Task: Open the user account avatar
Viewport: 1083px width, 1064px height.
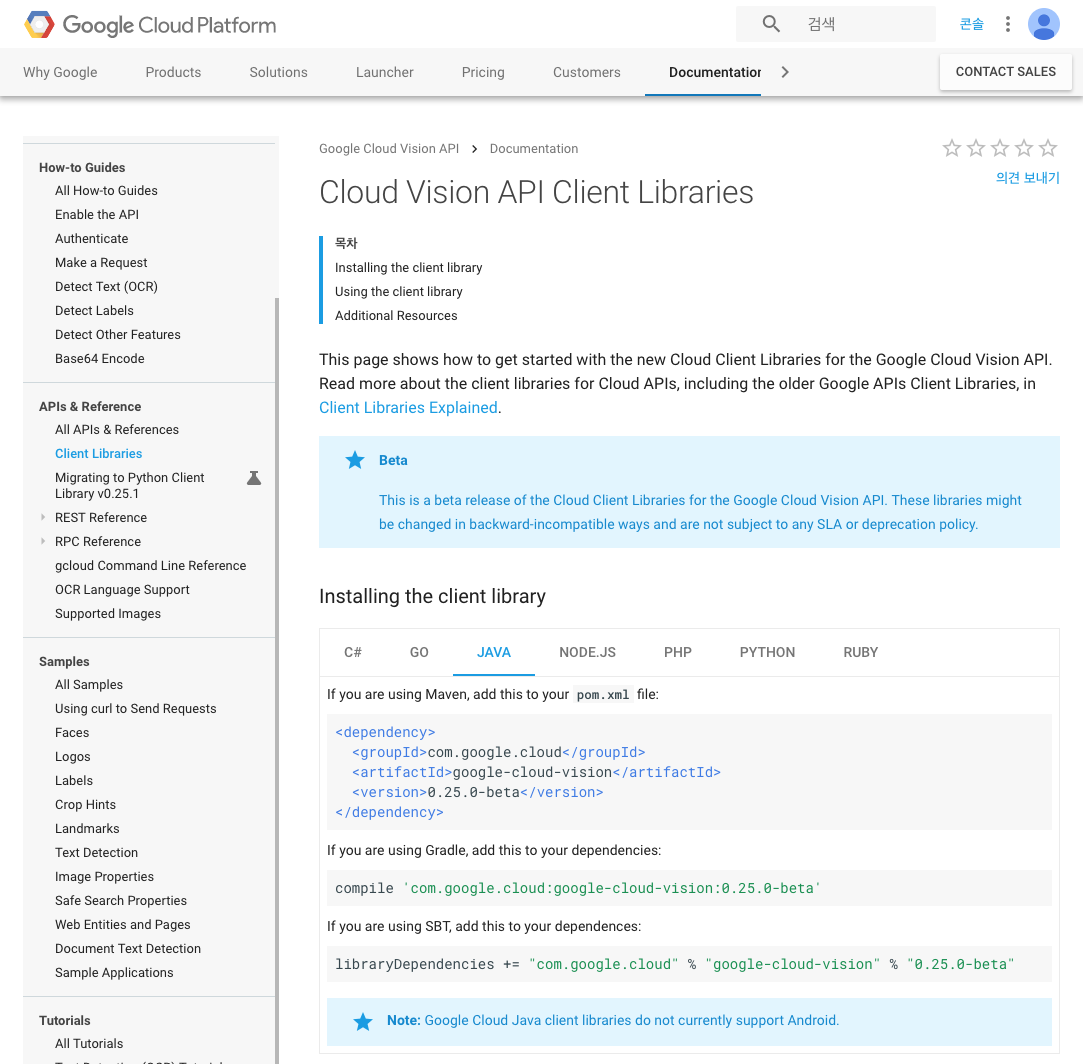Action: point(1044,24)
